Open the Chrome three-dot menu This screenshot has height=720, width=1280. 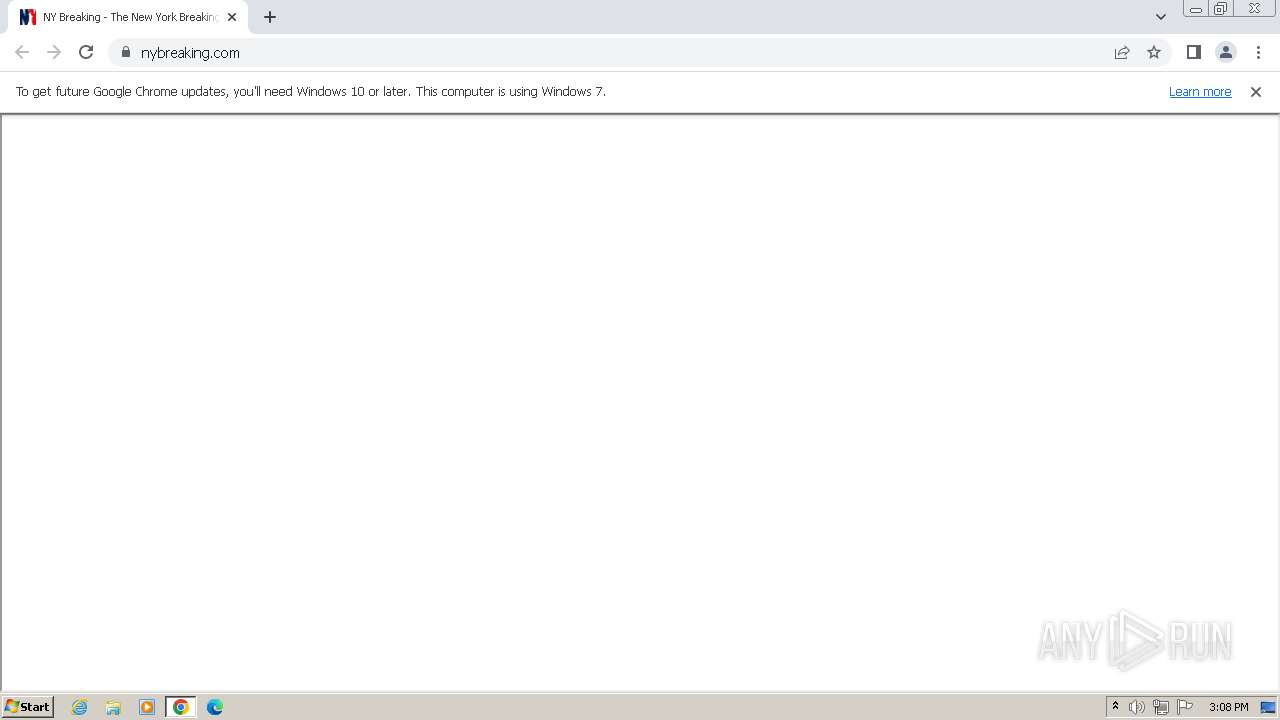tap(1259, 52)
